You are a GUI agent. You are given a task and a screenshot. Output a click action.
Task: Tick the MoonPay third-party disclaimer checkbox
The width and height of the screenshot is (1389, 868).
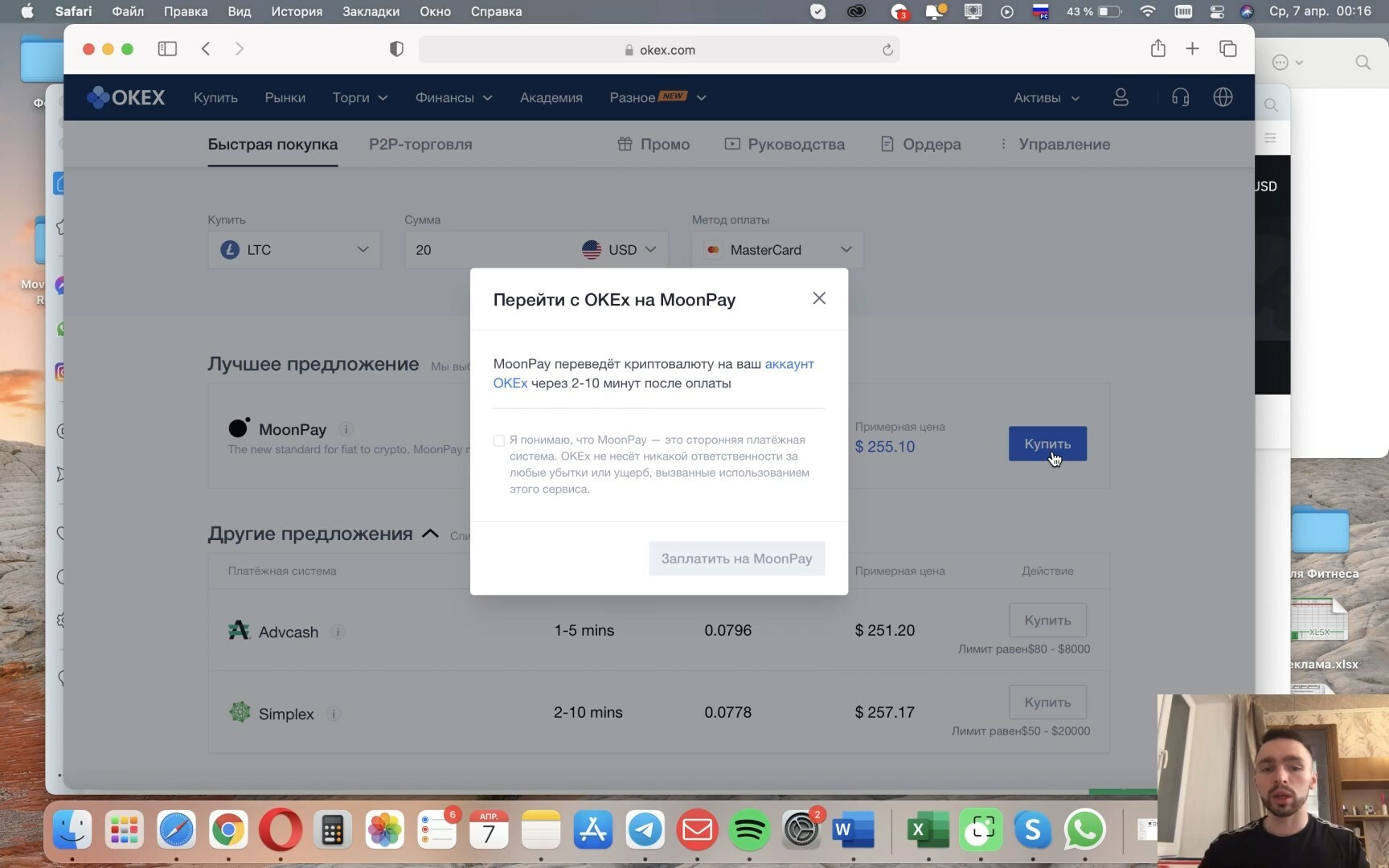click(499, 440)
